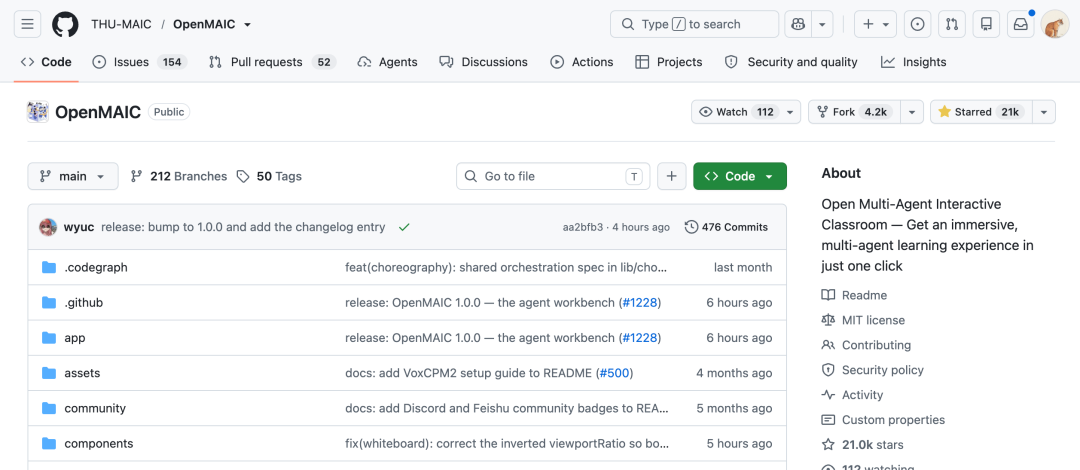The height and width of the screenshot is (470, 1080).
Task: Open the hamburger navigation menu
Action: pyautogui.click(x=28, y=24)
